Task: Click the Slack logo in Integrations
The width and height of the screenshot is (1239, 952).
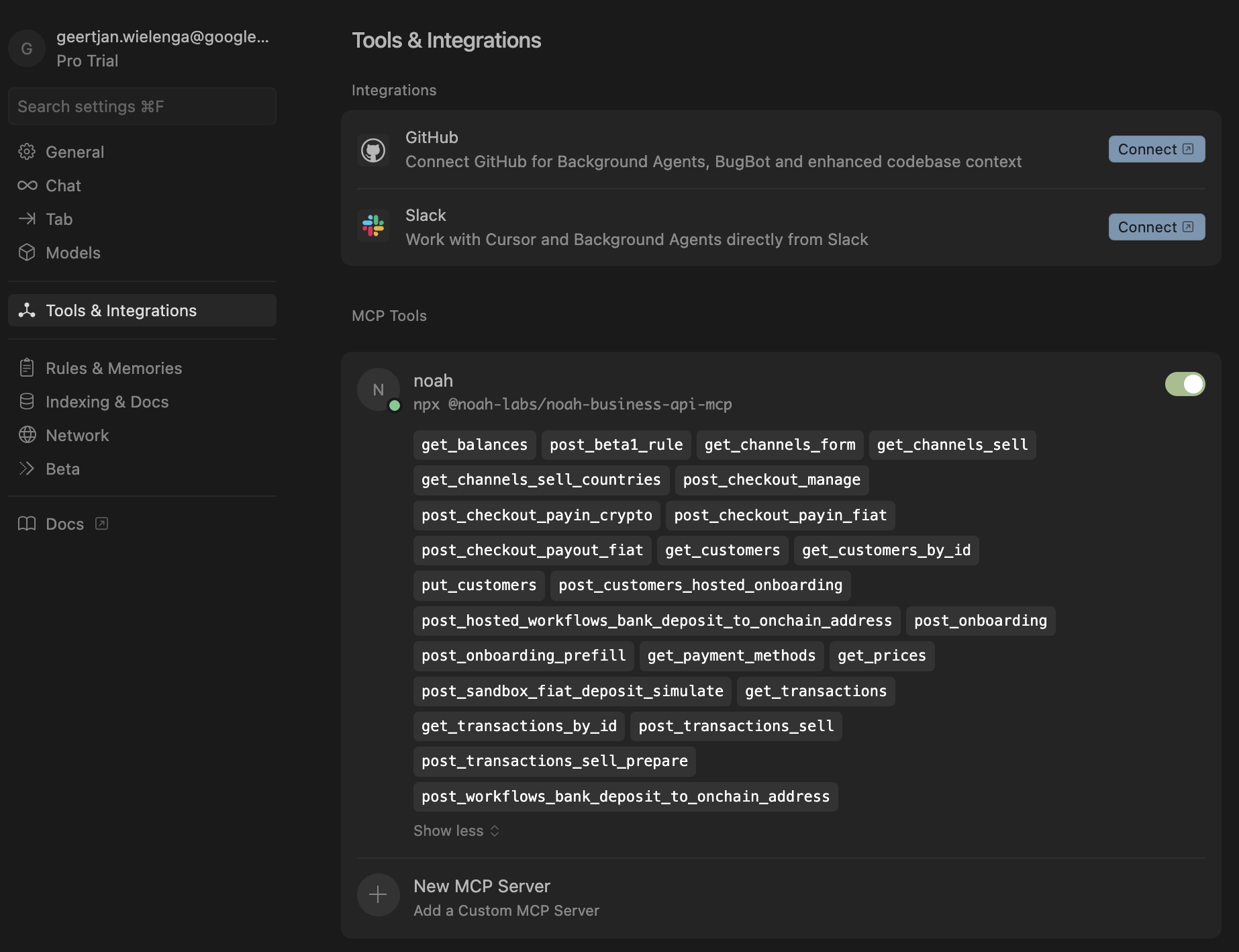Action: pyautogui.click(x=373, y=226)
